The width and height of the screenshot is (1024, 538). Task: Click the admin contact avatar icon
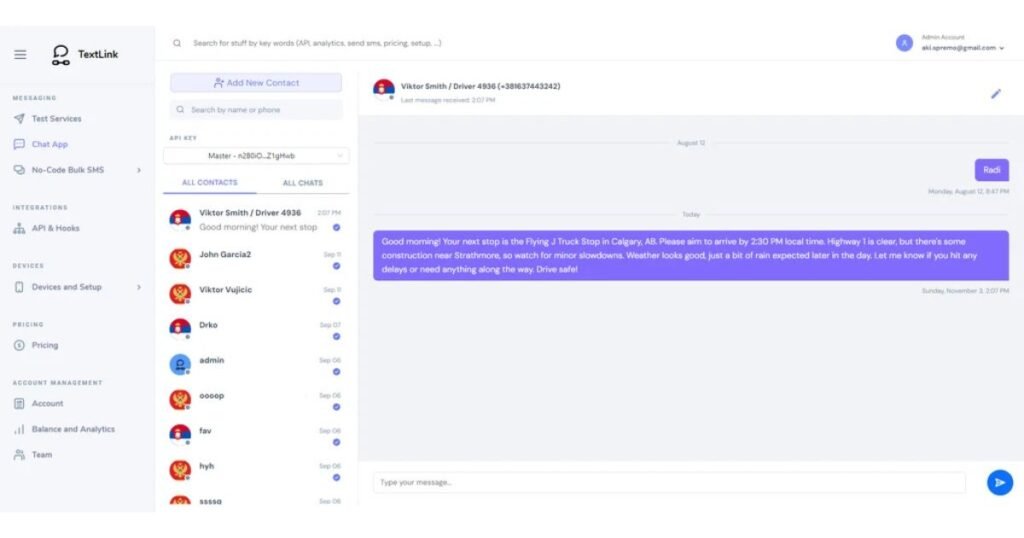tap(180, 364)
